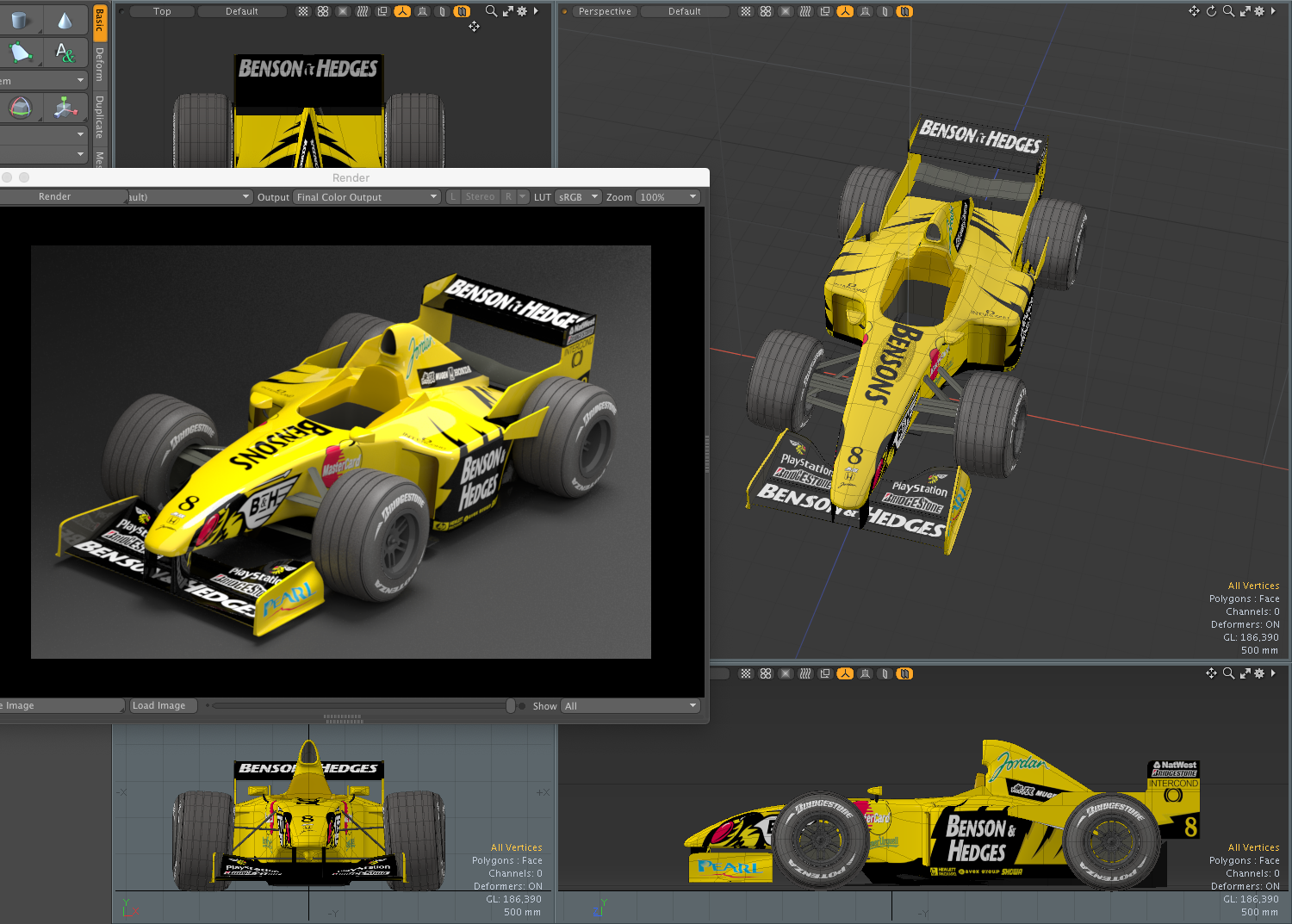Open Default shading dropdown in Perspective viewport
This screenshot has height=924, width=1292.
coord(685,11)
